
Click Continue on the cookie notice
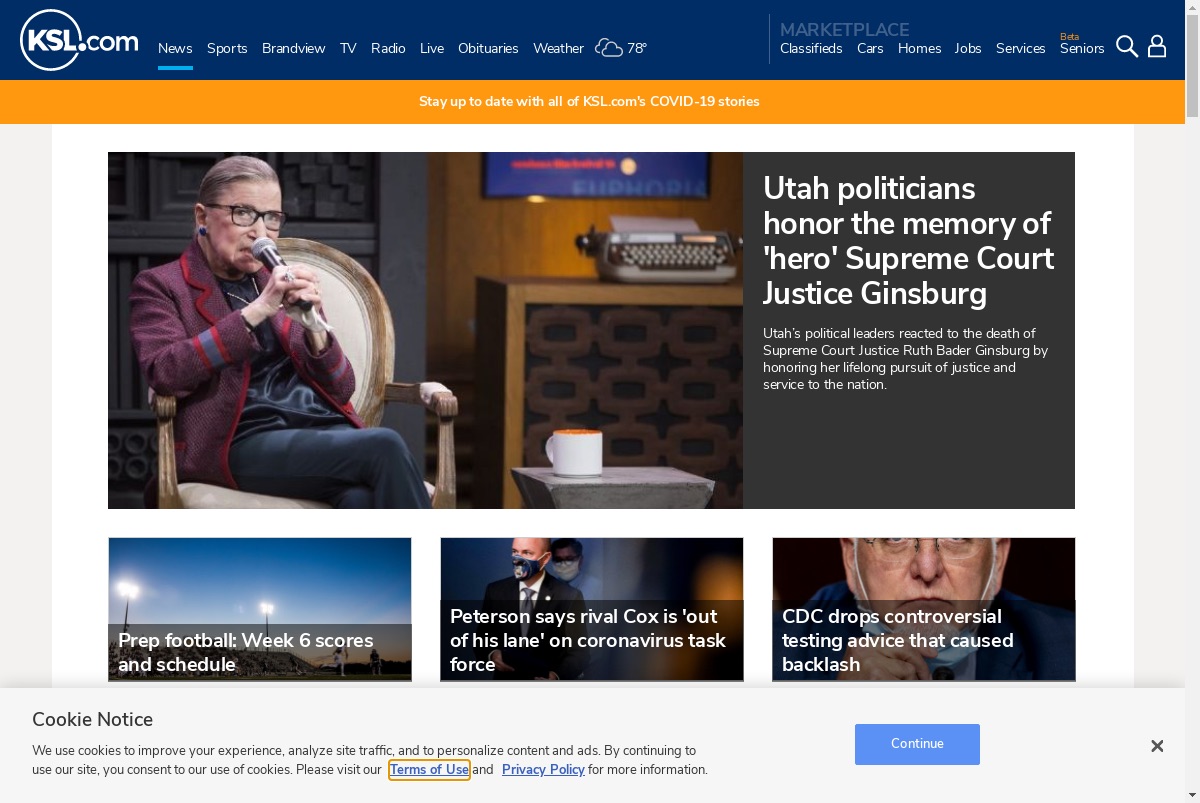pyautogui.click(x=917, y=744)
